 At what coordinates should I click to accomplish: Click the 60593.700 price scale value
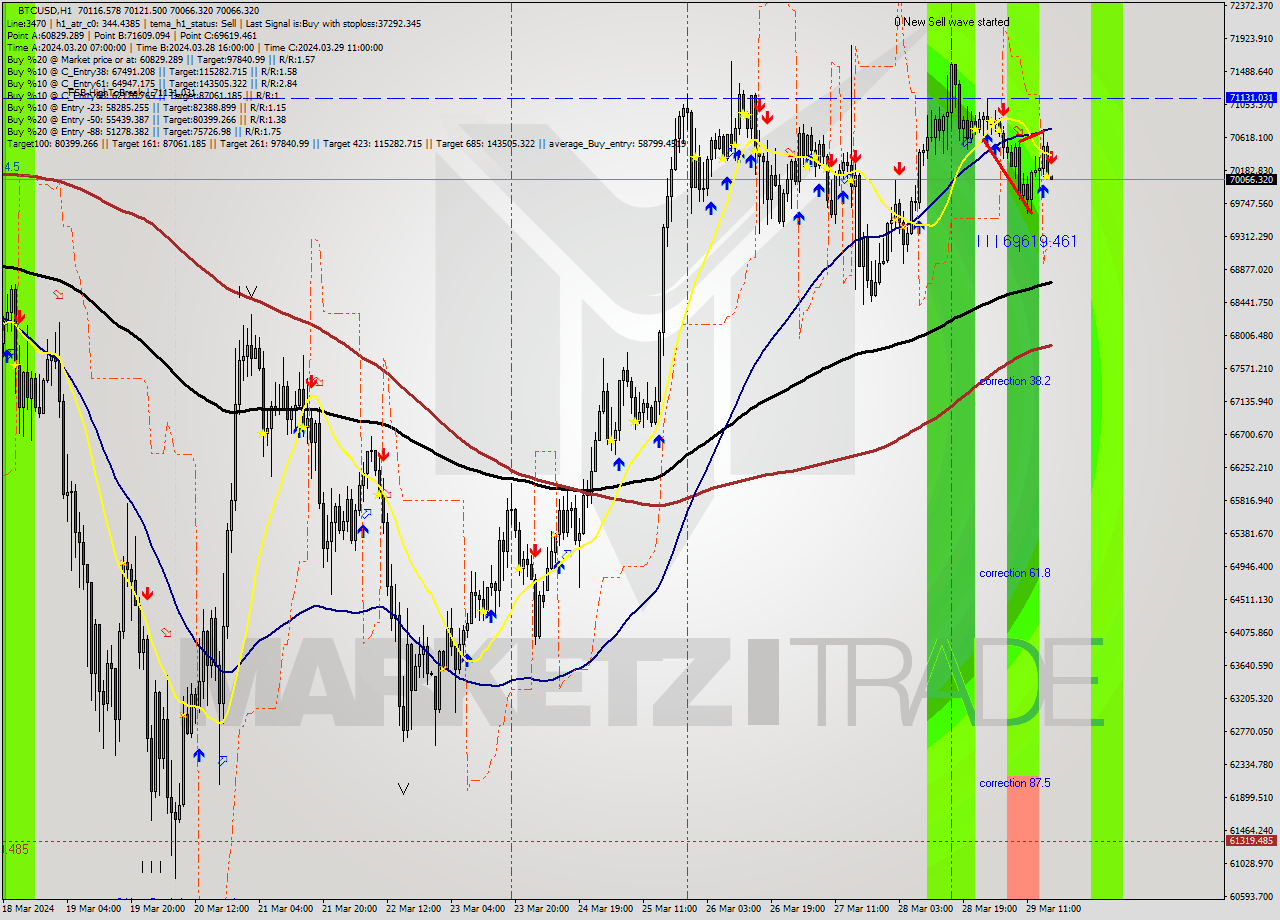pos(1250,897)
